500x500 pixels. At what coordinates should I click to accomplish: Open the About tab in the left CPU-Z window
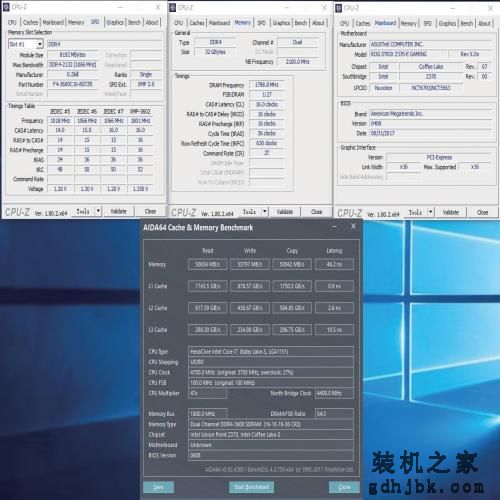[x=152, y=22]
